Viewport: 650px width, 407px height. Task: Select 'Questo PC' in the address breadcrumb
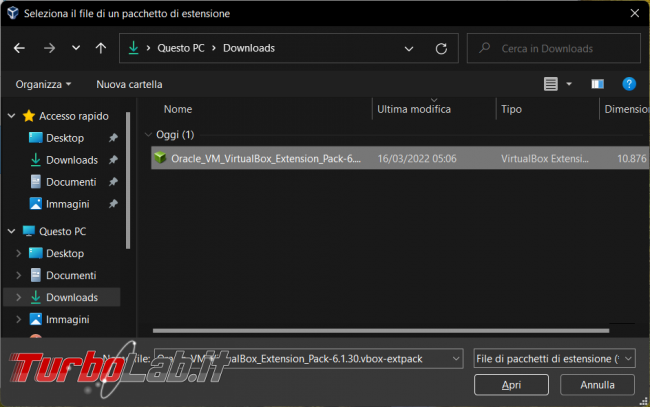pyautogui.click(x=181, y=48)
